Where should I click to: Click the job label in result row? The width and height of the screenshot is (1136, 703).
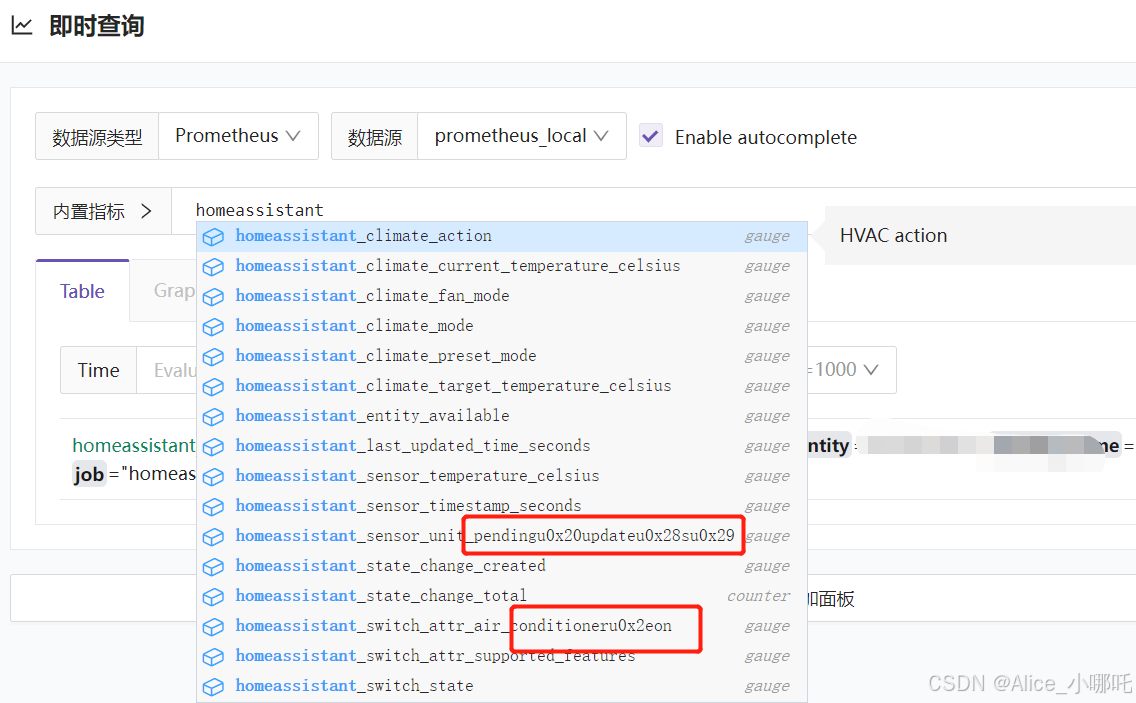tap(88, 475)
